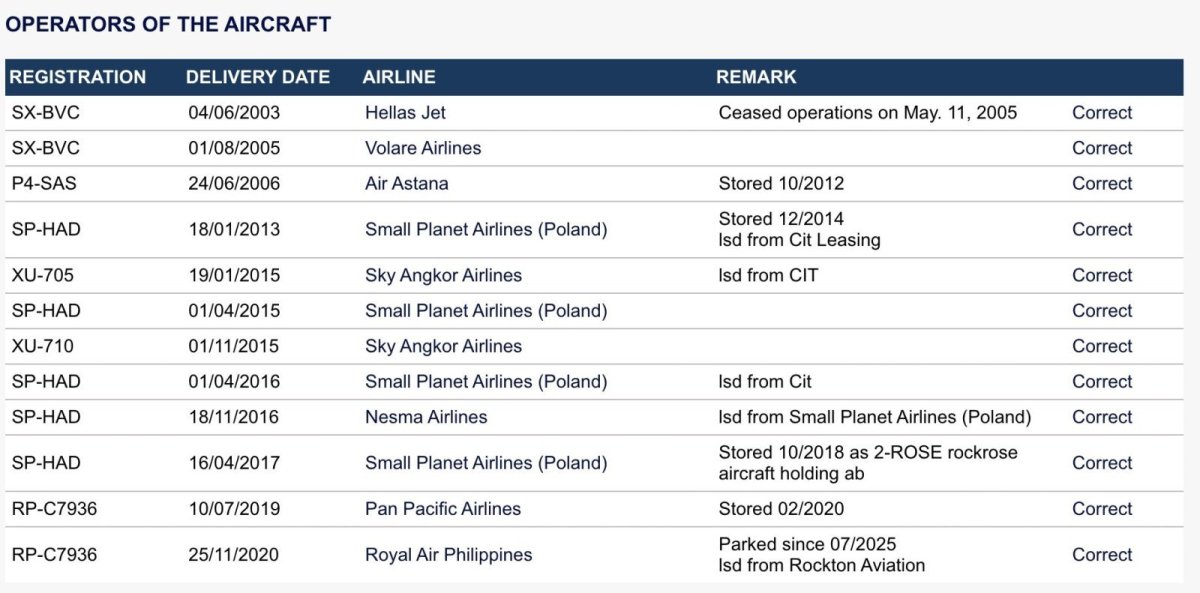Click Correct in the Hellas Jet row

1102,113
